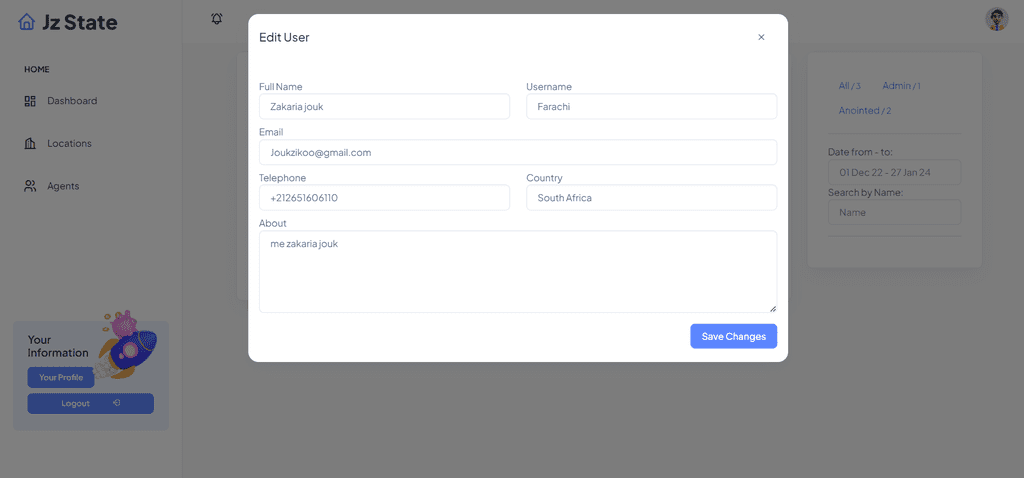Close the Edit User dialog
This screenshot has width=1024, height=478.
click(x=761, y=37)
